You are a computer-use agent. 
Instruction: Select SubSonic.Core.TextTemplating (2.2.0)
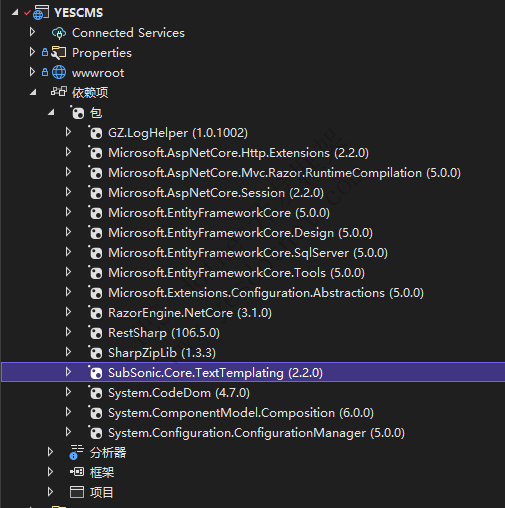pos(215,373)
